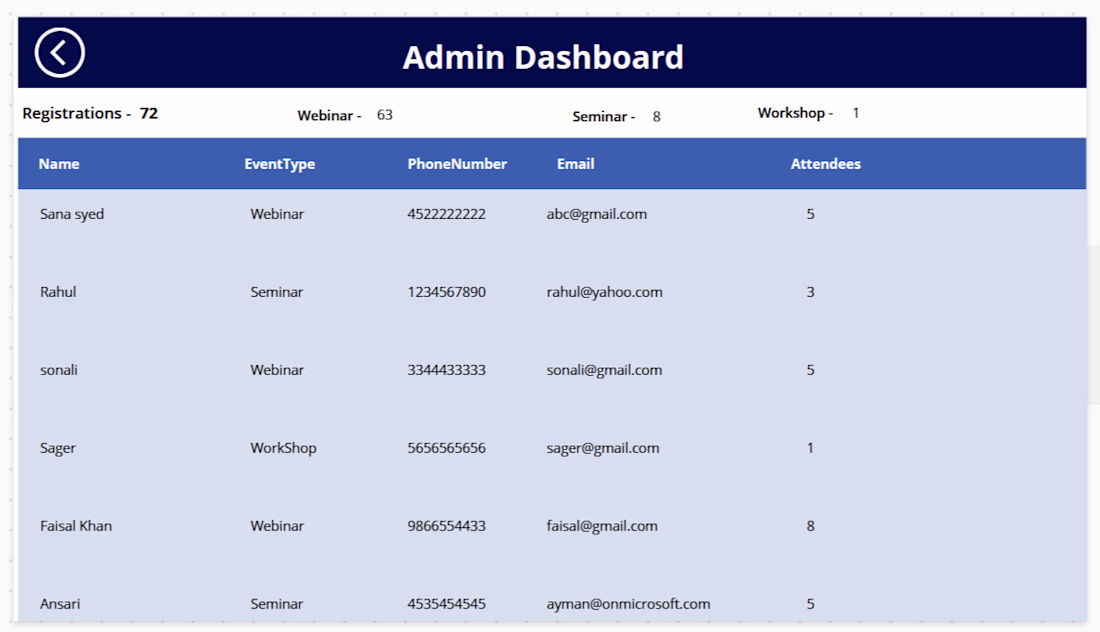
Task: Select the name Sana syed
Action: point(72,214)
